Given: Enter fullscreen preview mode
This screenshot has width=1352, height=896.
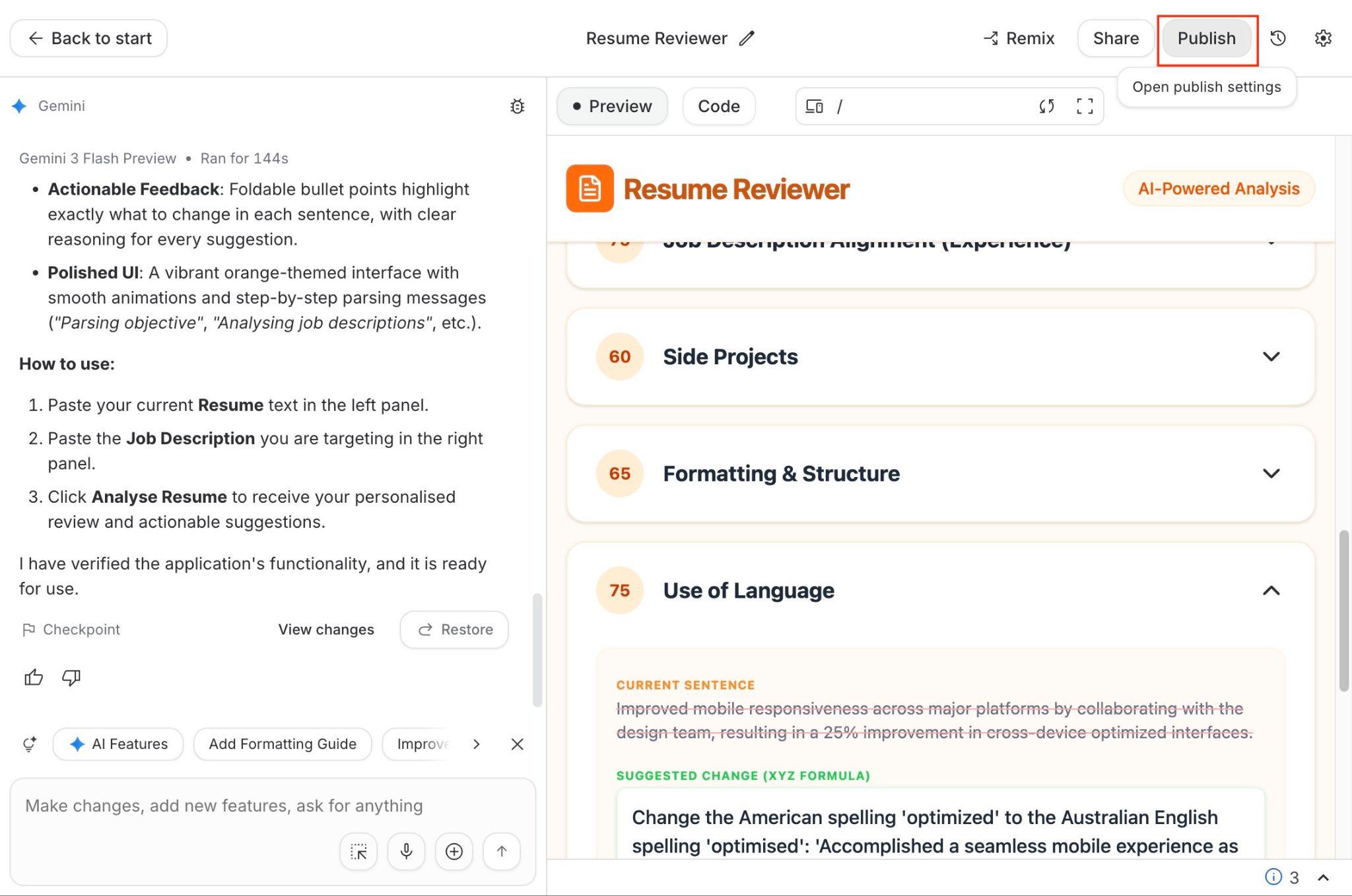Looking at the screenshot, I should (x=1085, y=106).
